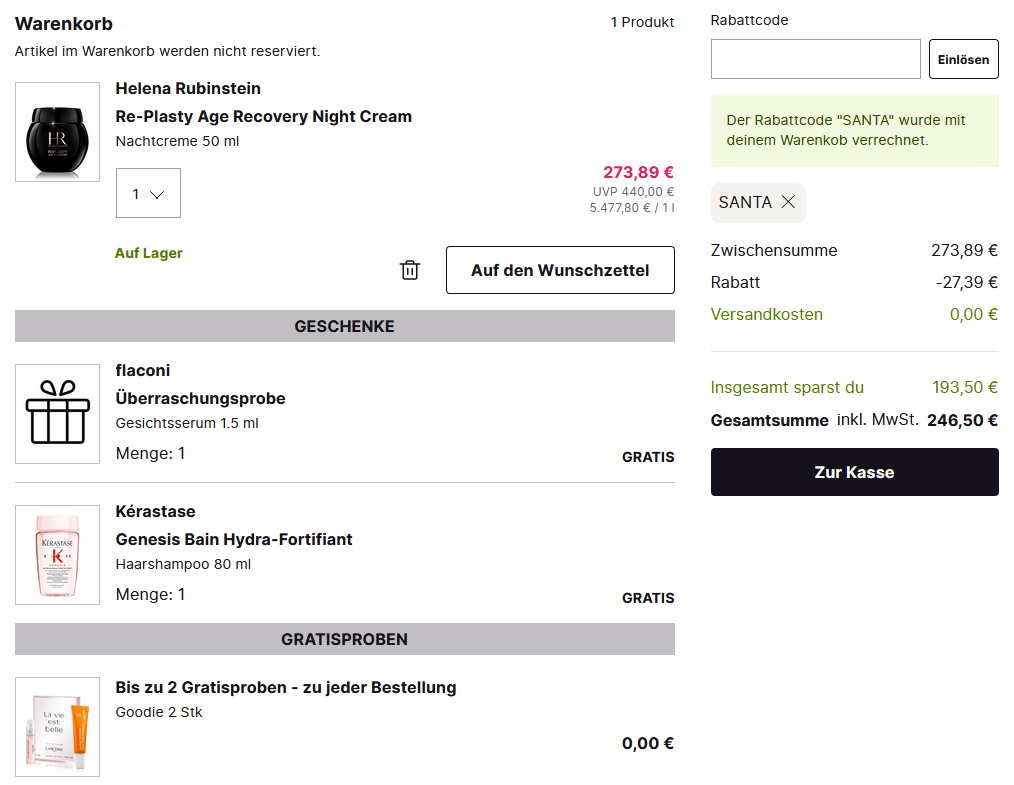
Task: Click the GRATISPROBEN section header
Action: click(x=344, y=639)
